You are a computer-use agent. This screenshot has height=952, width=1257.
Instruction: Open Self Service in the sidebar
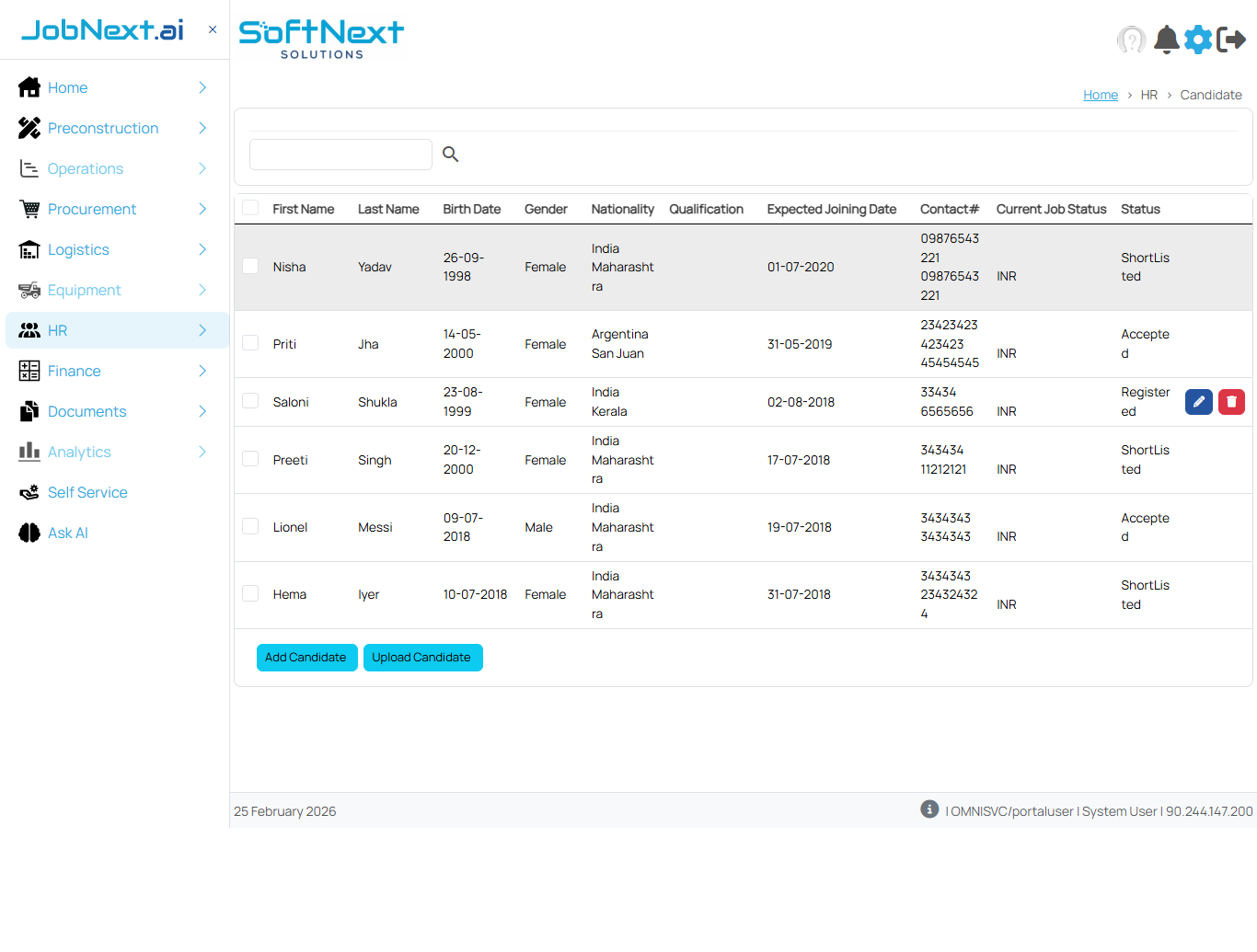click(86, 492)
